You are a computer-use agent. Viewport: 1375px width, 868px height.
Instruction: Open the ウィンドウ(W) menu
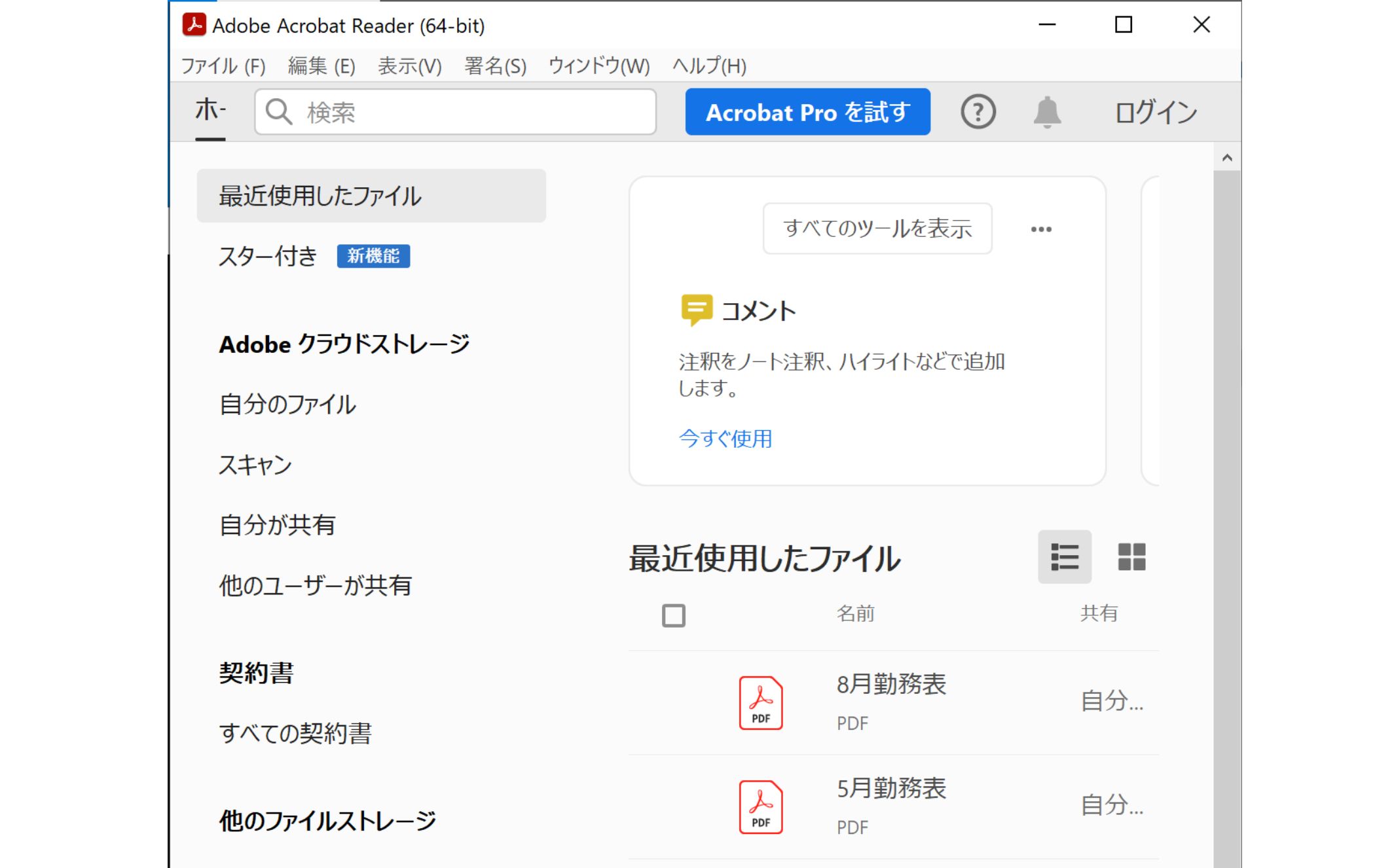[599, 66]
